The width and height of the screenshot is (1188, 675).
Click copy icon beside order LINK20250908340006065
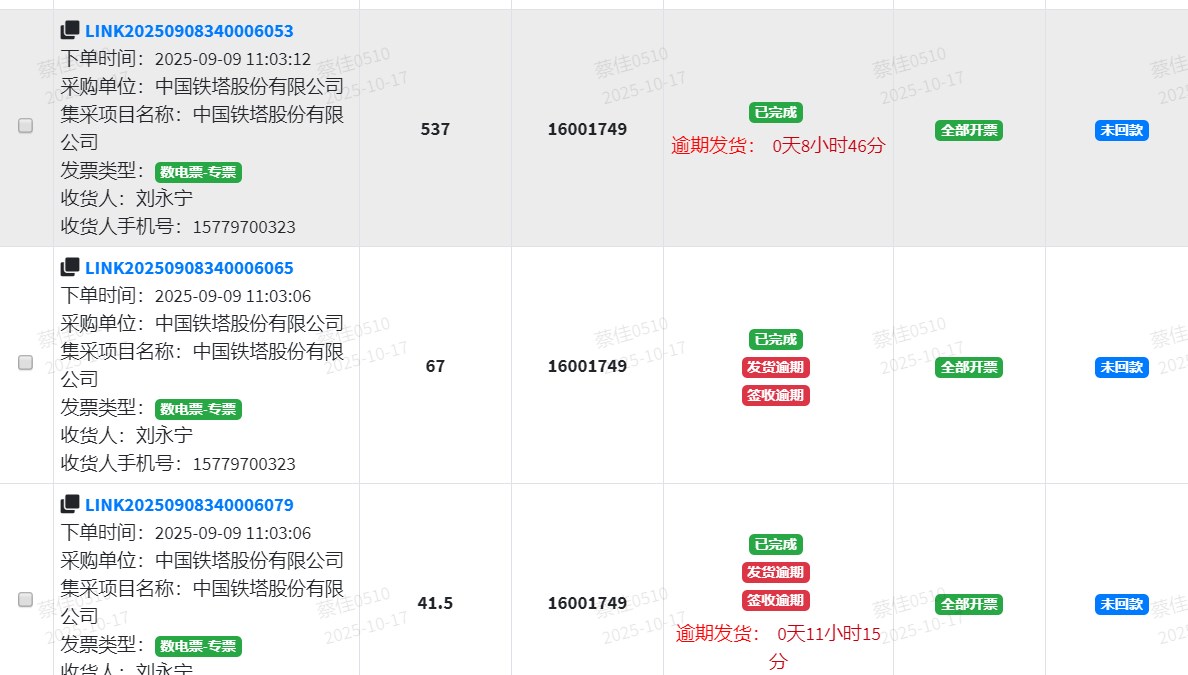click(x=70, y=268)
